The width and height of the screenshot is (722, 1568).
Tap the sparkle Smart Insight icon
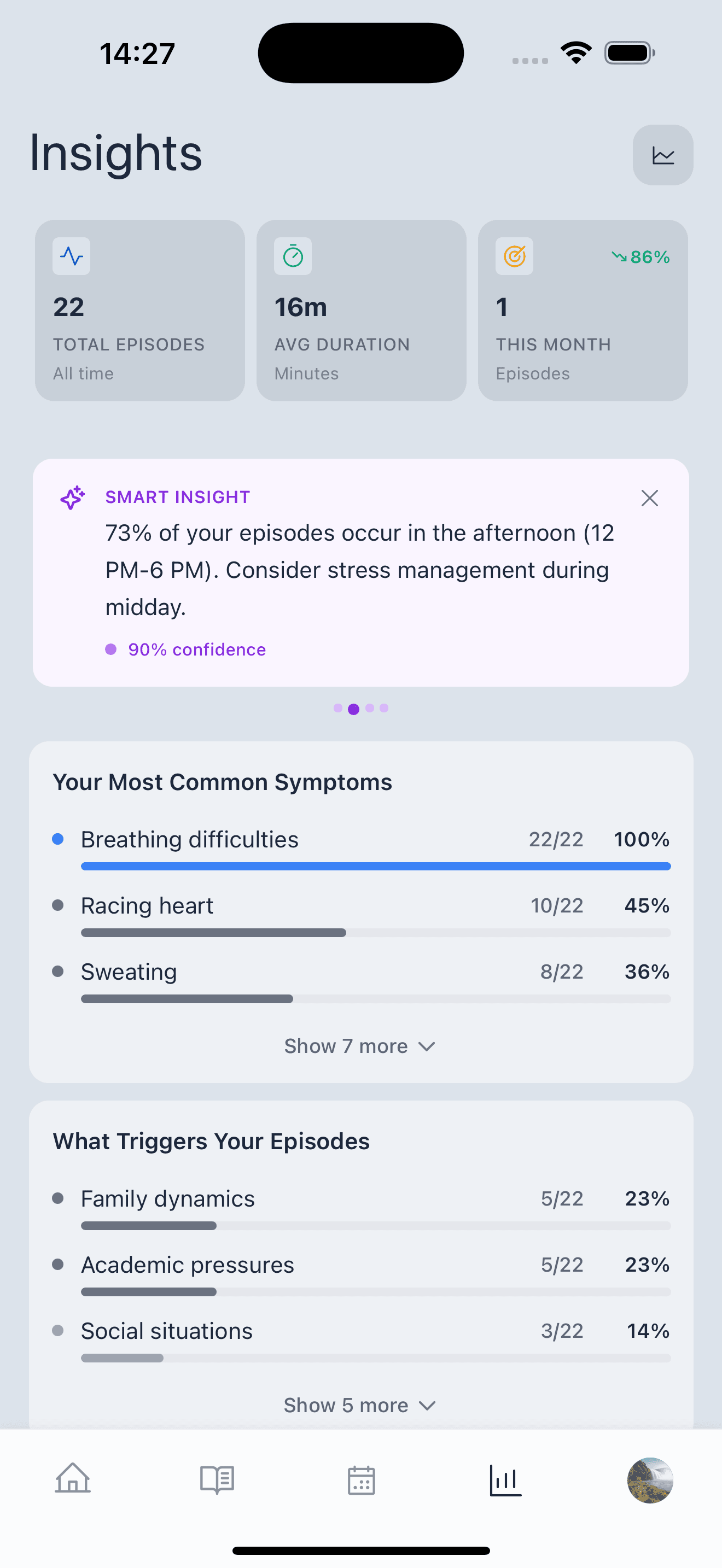(72, 498)
